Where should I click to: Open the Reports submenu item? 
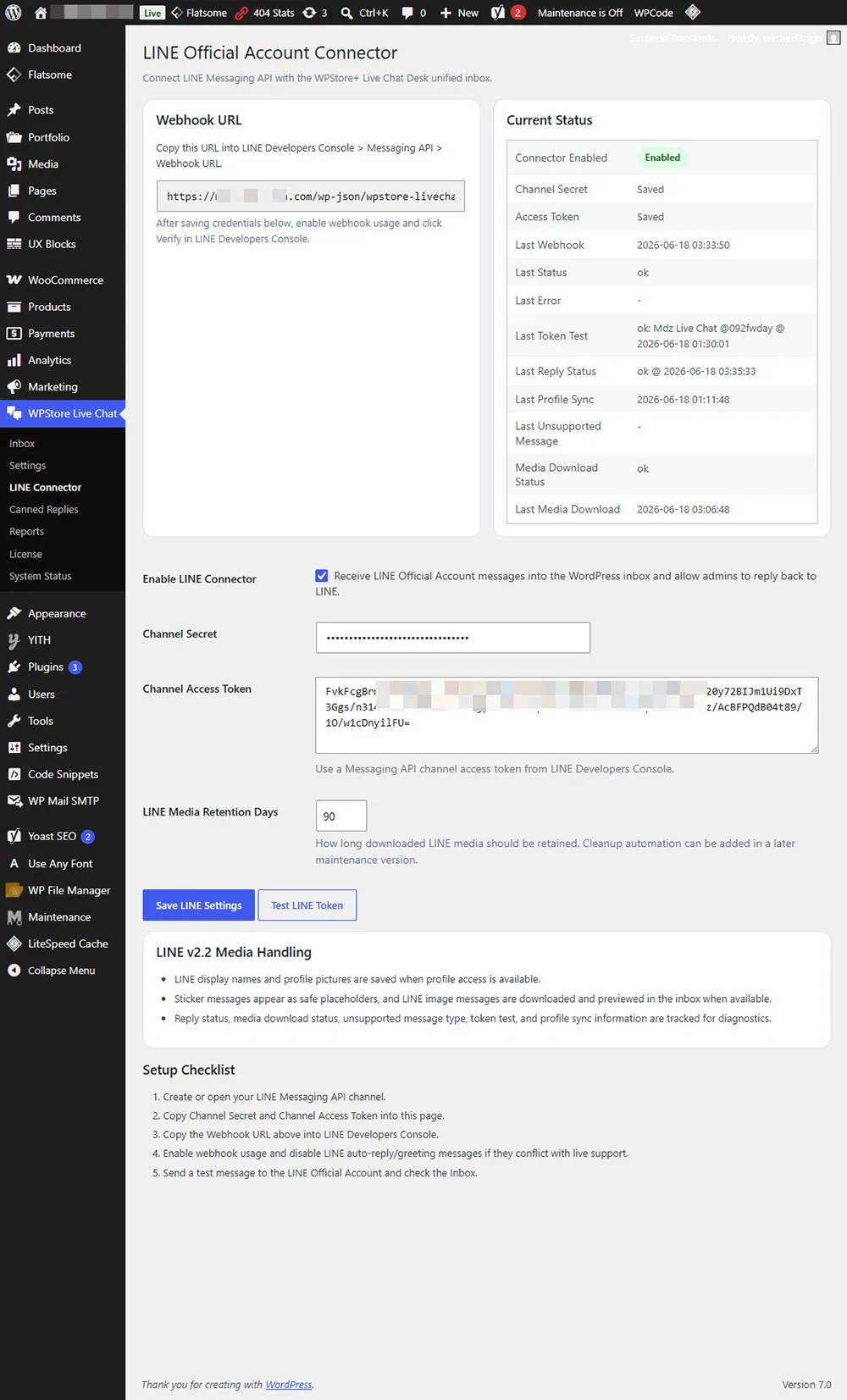pos(26,532)
